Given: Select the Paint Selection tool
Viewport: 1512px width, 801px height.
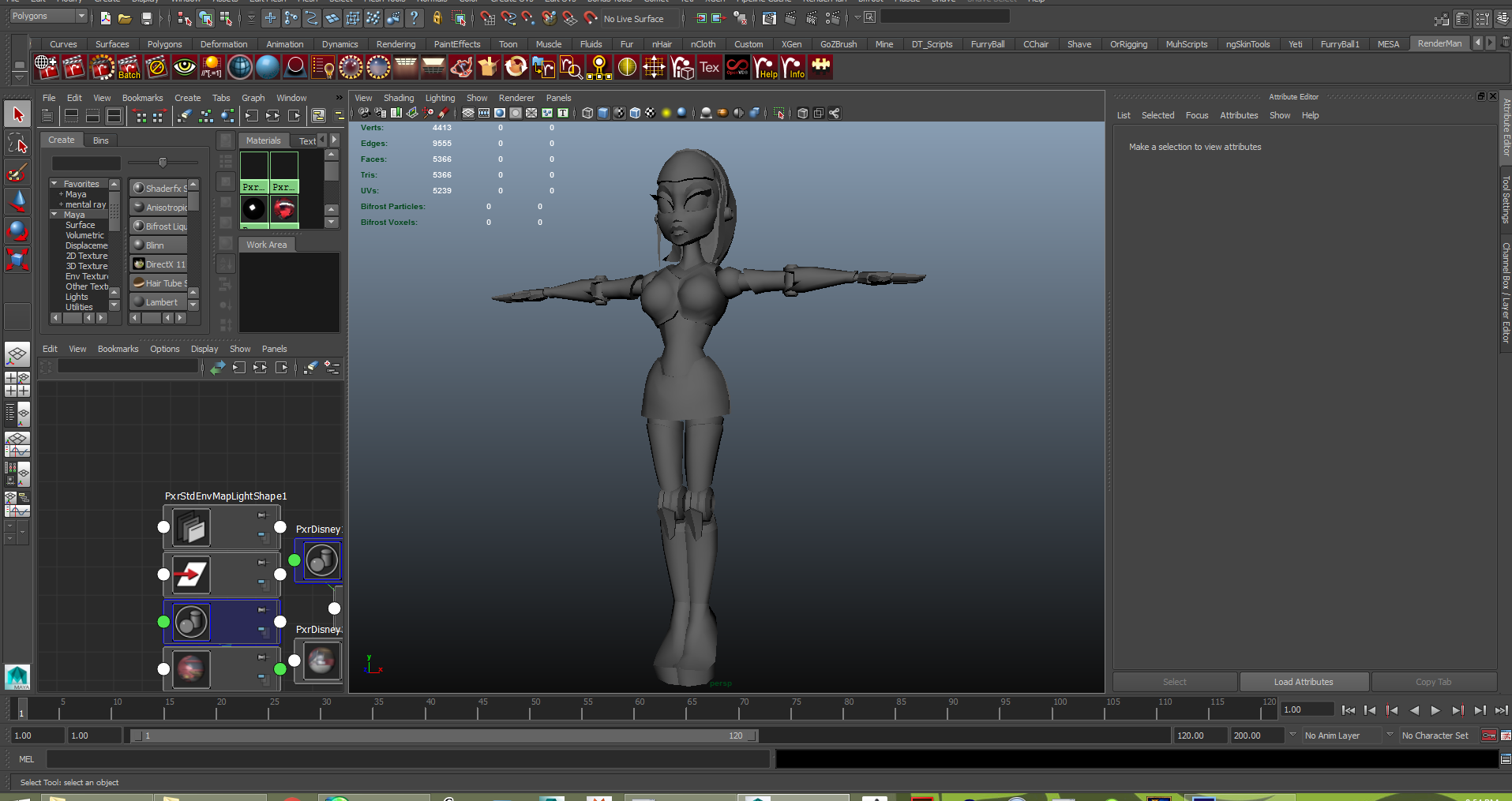Looking at the screenshot, I should (17, 173).
